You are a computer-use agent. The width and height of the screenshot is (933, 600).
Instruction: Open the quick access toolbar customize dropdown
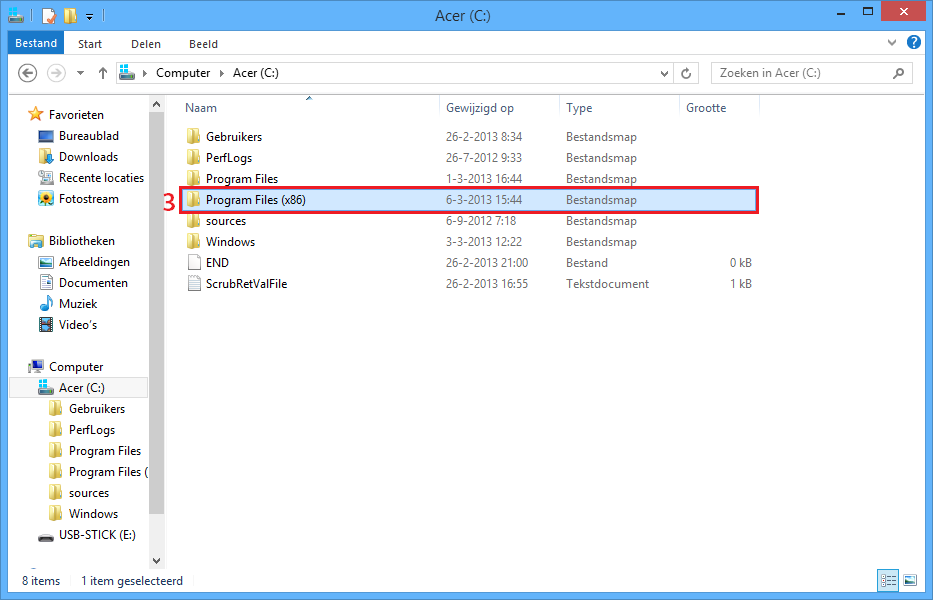pos(88,15)
